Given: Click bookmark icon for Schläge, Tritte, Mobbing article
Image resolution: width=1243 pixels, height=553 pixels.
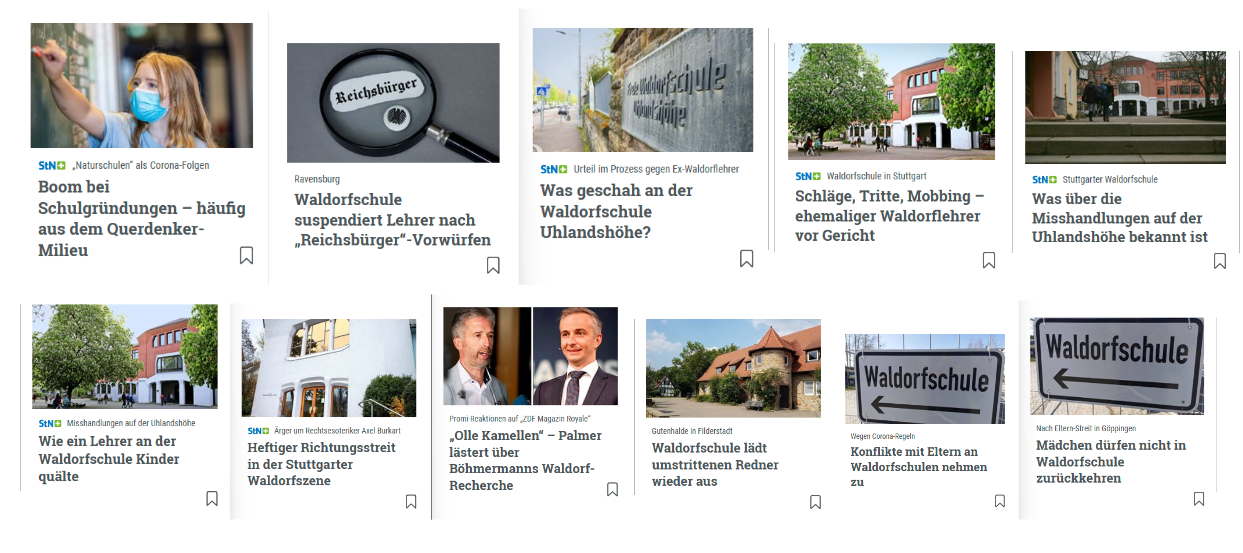Looking at the screenshot, I should (989, 260).
